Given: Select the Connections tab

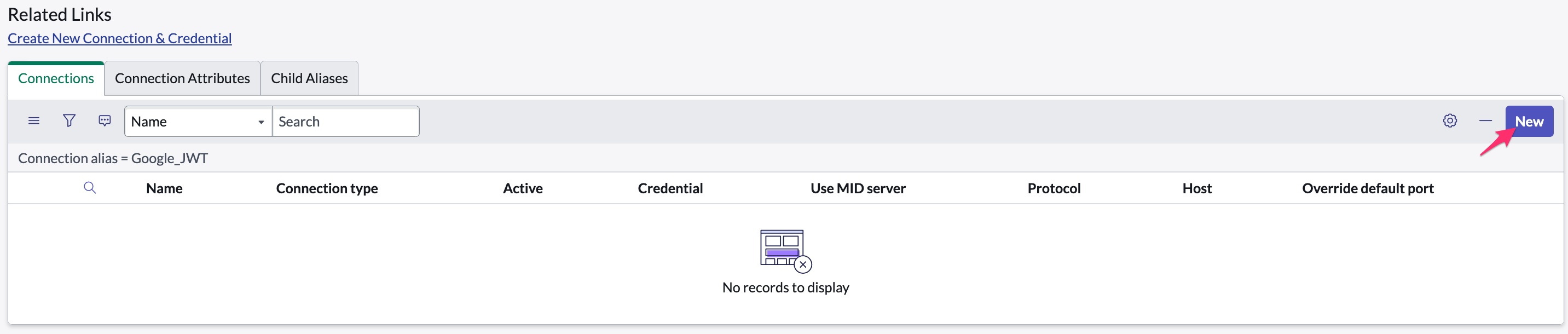Looking at the screenshot, I should (56, 78).
